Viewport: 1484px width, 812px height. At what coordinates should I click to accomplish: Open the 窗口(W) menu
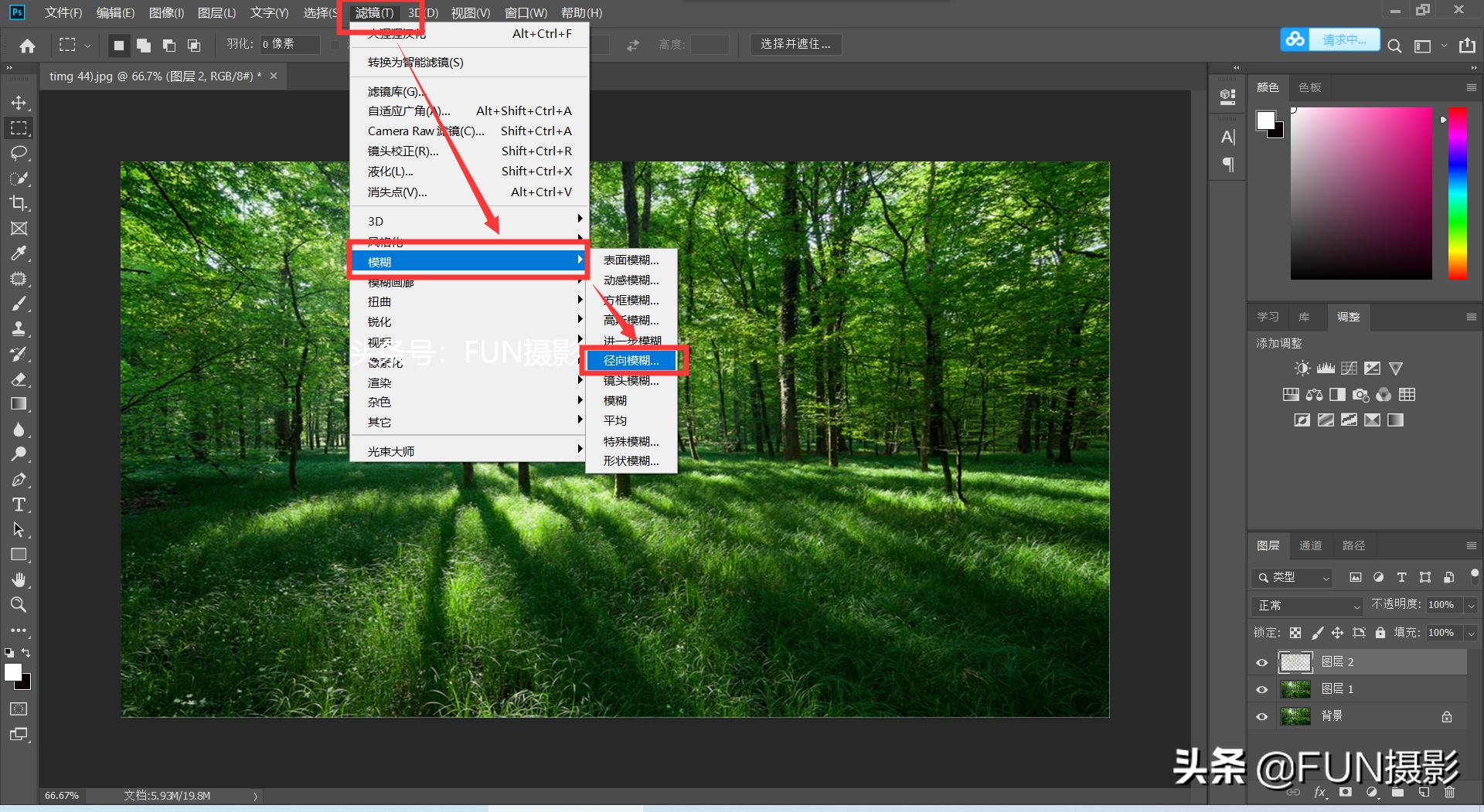click(526, 12)
